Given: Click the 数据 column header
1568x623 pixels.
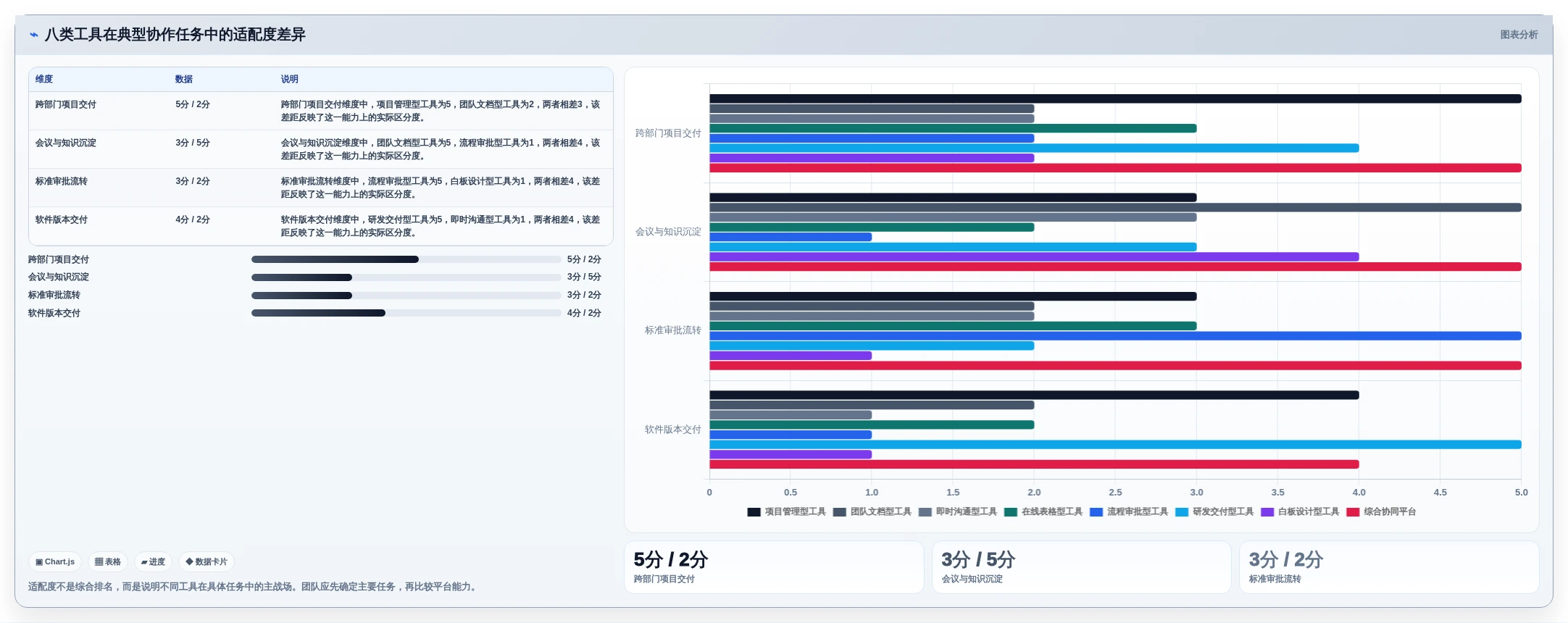Looking at the screenshot, I should coord(184,80).
